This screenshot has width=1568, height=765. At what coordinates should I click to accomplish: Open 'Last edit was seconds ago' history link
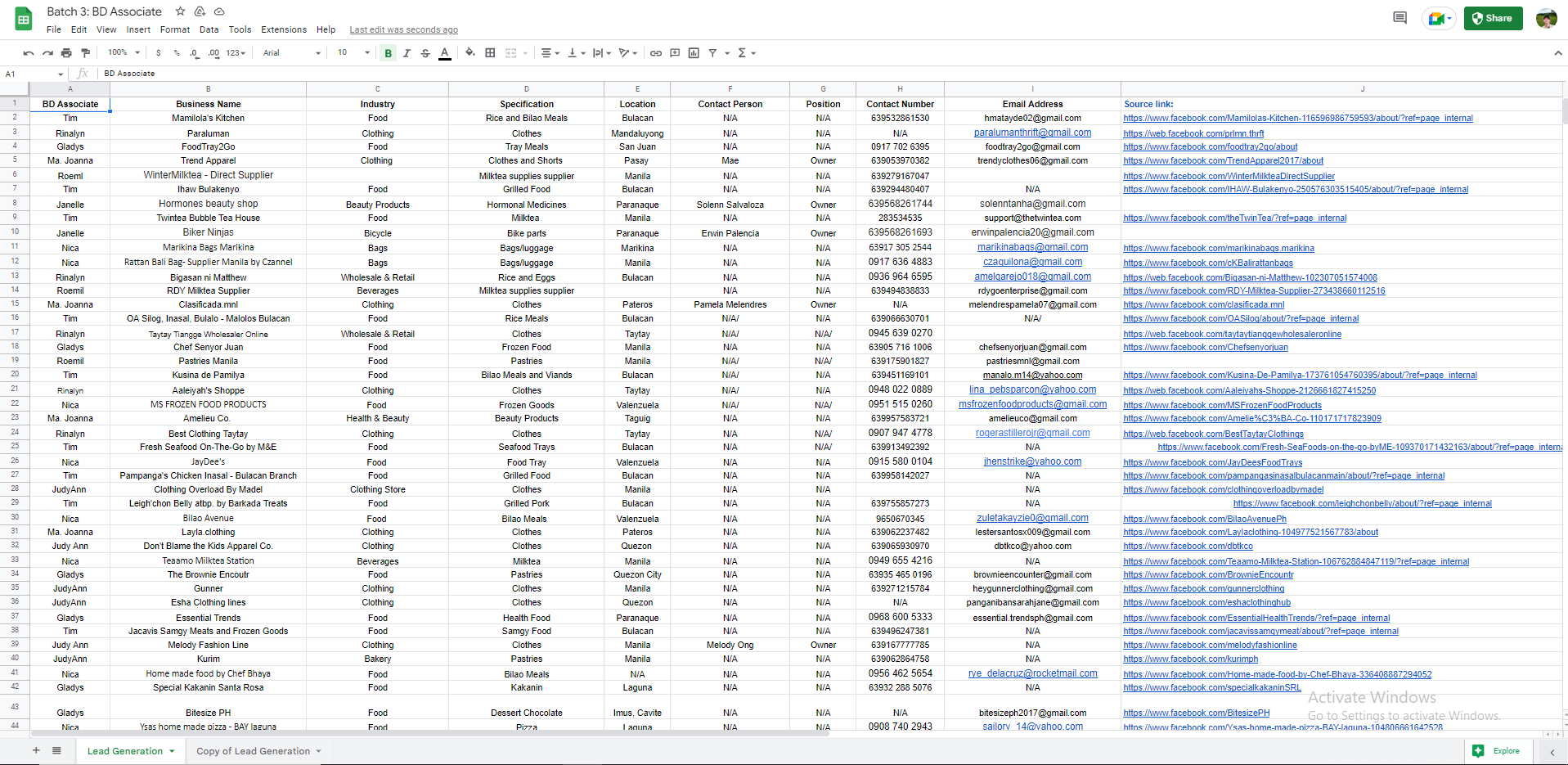tap(403, 30)
